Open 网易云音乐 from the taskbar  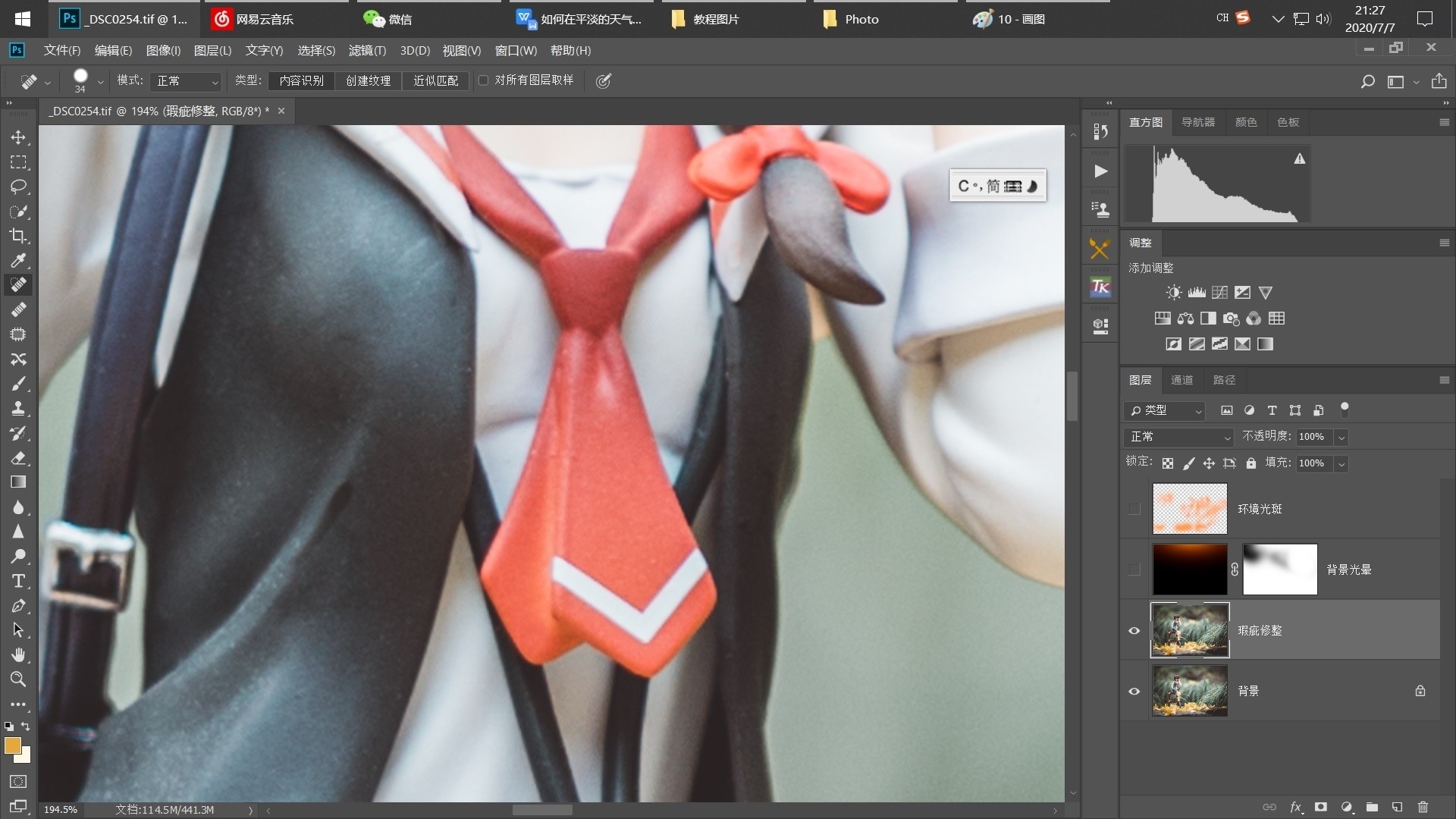coord(253,19)
